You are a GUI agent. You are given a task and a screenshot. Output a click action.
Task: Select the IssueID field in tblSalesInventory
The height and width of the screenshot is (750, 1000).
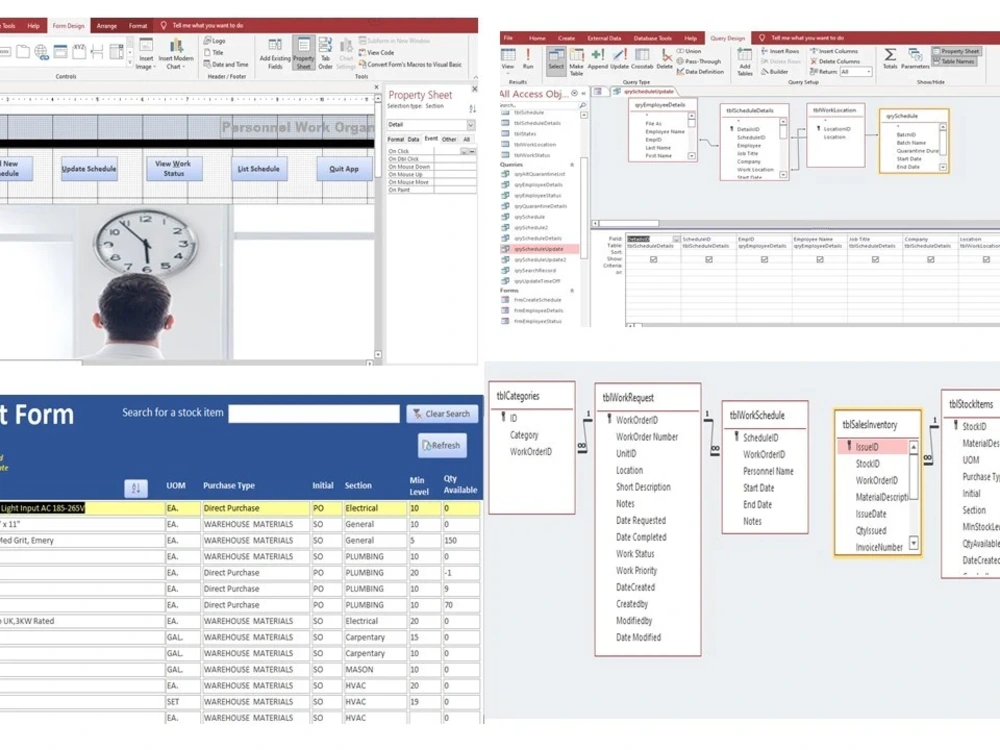pos(871,447)
